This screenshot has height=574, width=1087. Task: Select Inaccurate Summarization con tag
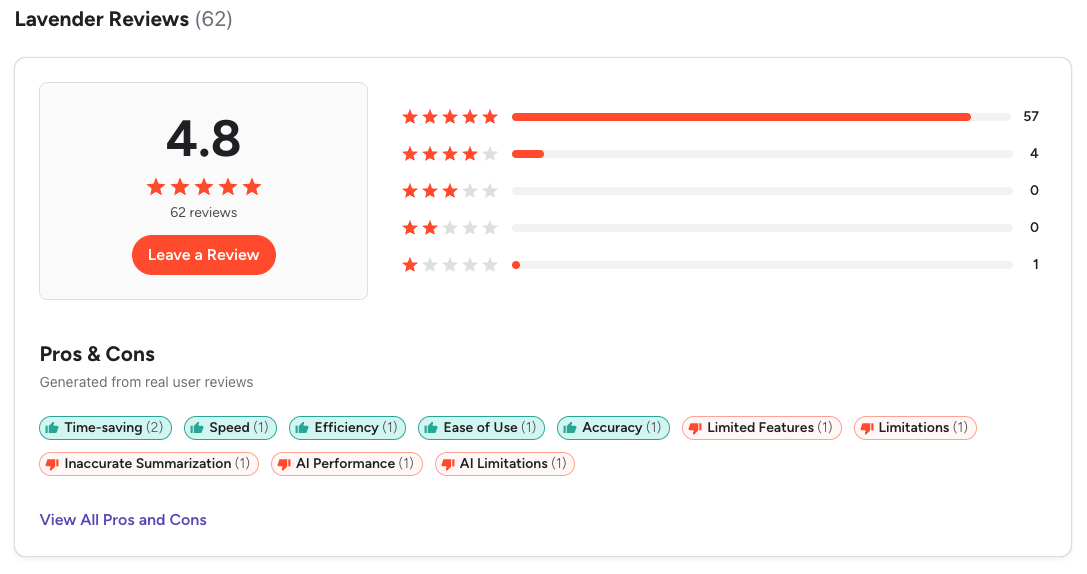tap(149, 464)
